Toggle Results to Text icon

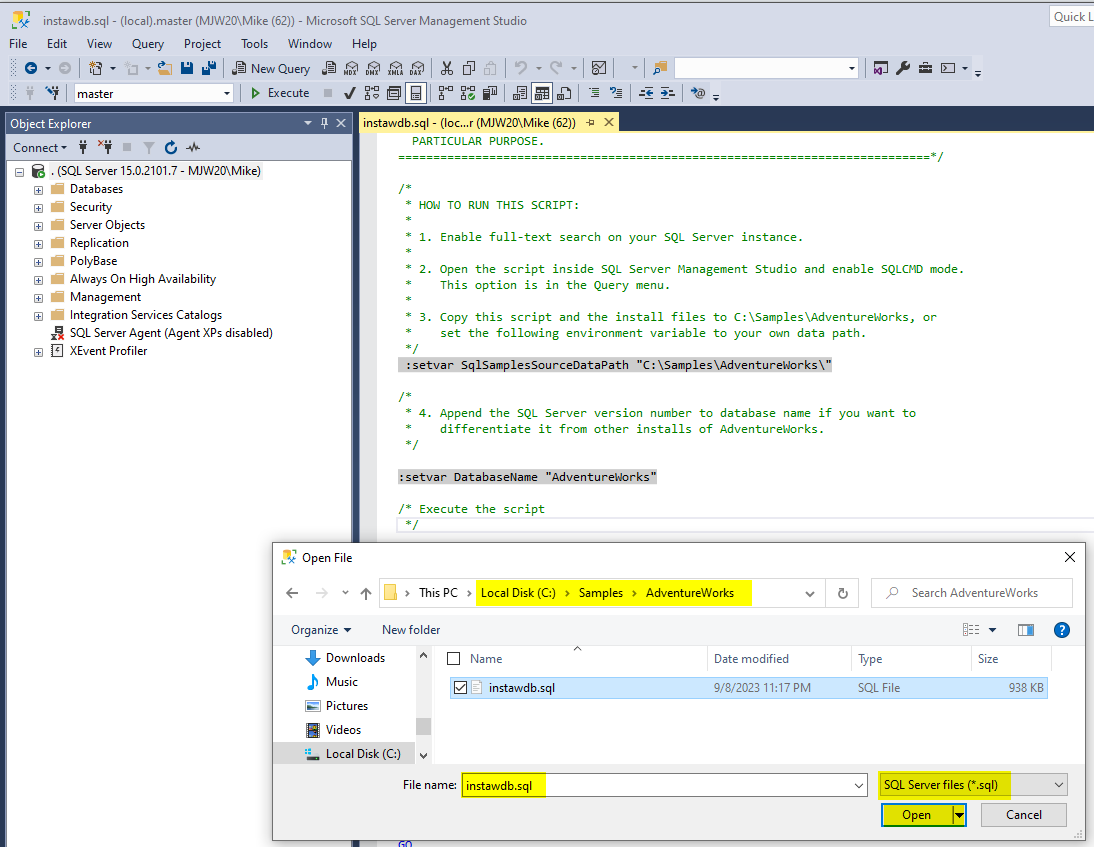click(x=520, y=93)
